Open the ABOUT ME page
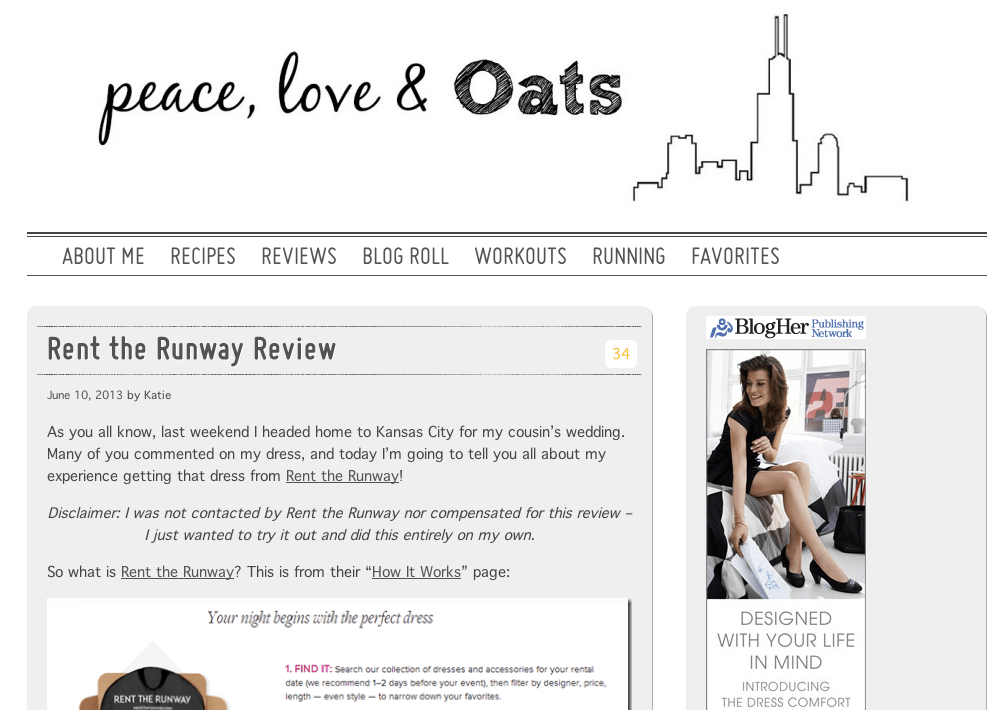Screen dimensions: 1005x710 pos(103,256)
